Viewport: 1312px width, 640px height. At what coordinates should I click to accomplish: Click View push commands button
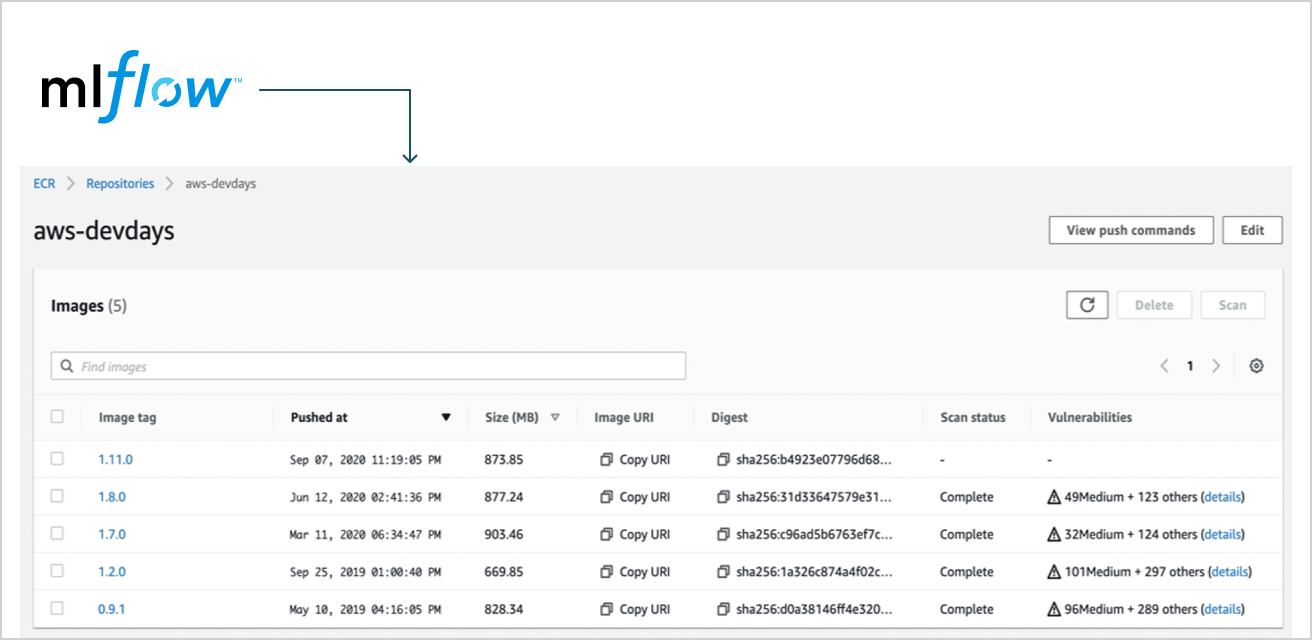(1130, 230)
